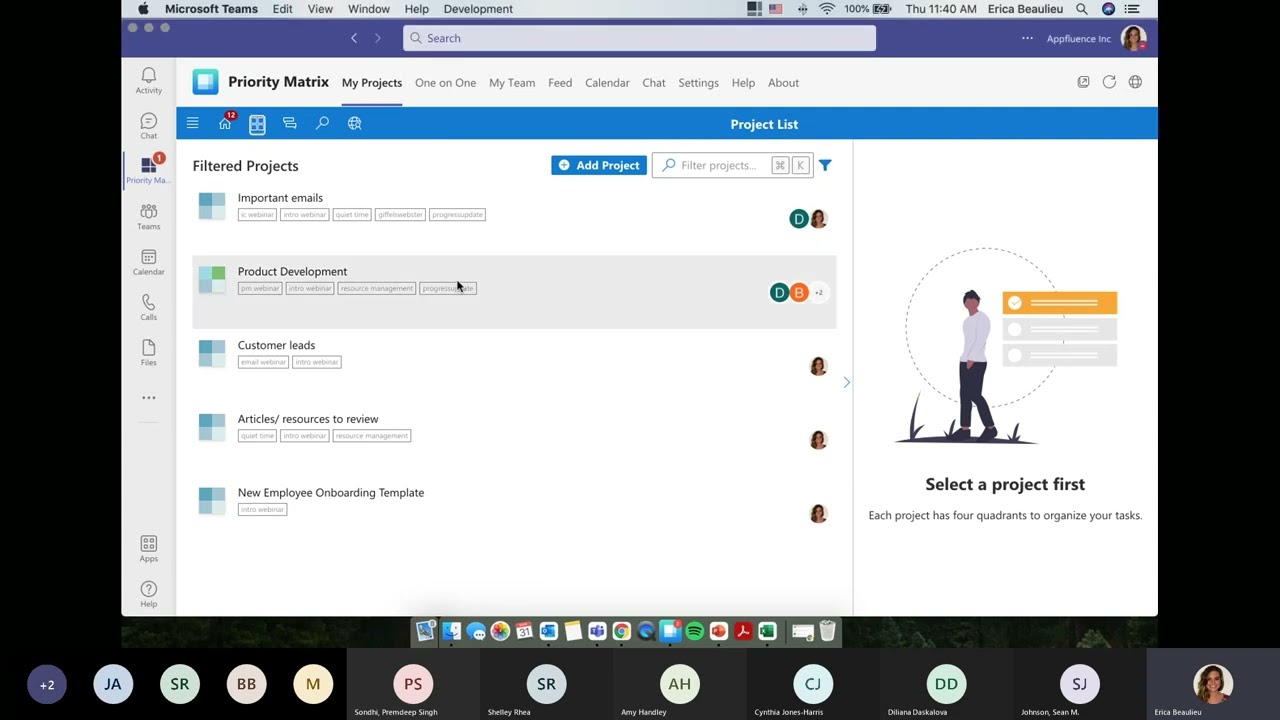
Task: Open hamburger menu in blue toolbar
Action: pos(192,123)
